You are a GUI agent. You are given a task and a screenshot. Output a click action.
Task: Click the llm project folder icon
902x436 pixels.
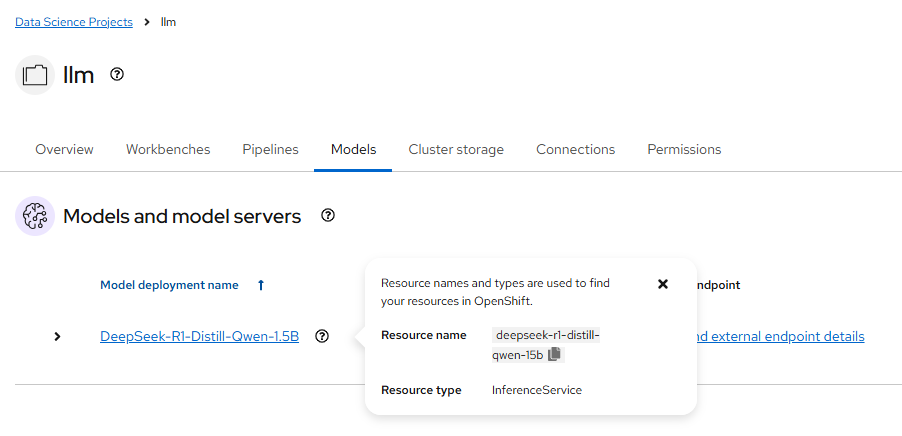click(35, 75)
